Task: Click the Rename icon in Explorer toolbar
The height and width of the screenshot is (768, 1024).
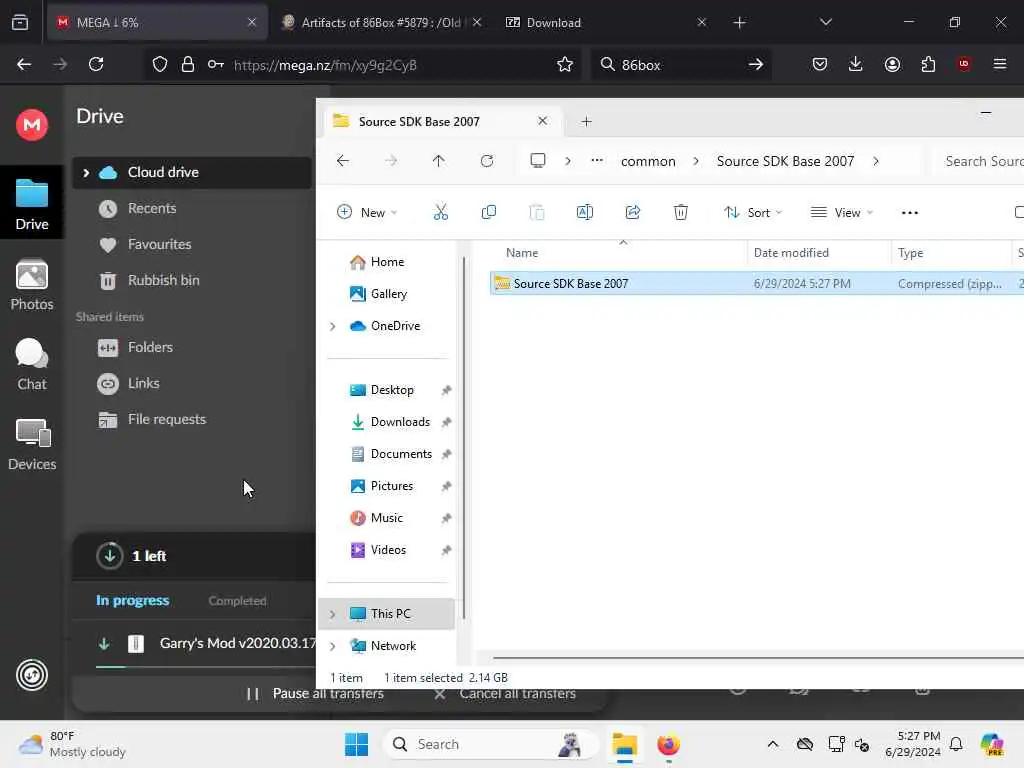Action: click(584, 212)
